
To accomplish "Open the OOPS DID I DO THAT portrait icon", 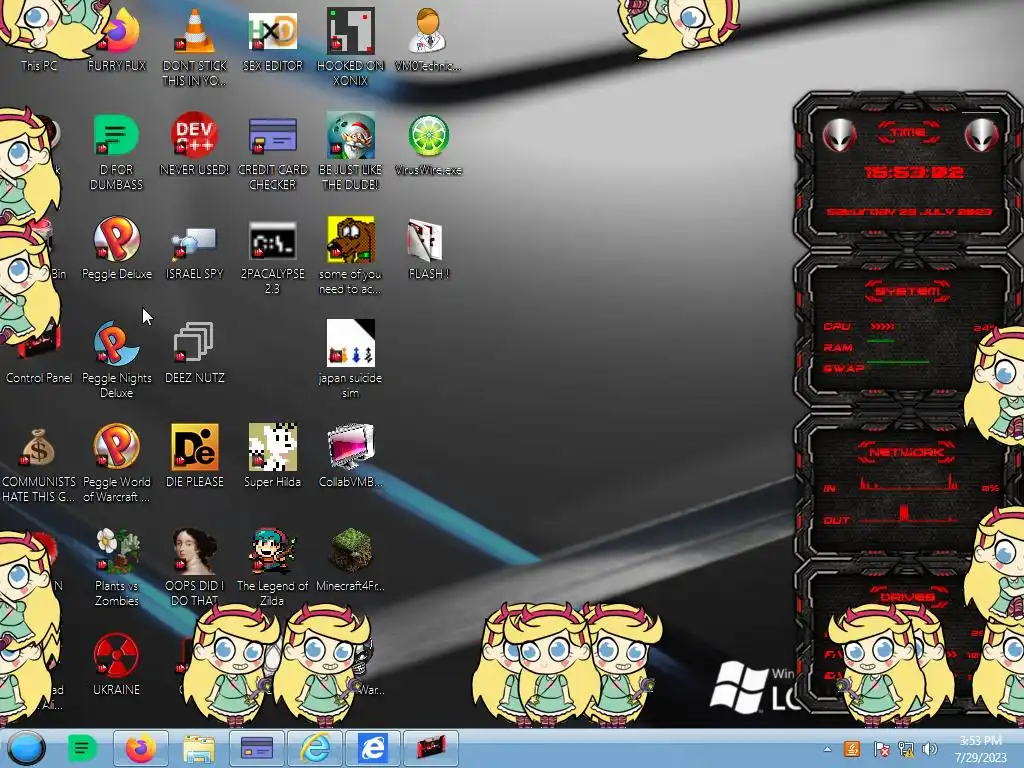I will pos(195,567).
